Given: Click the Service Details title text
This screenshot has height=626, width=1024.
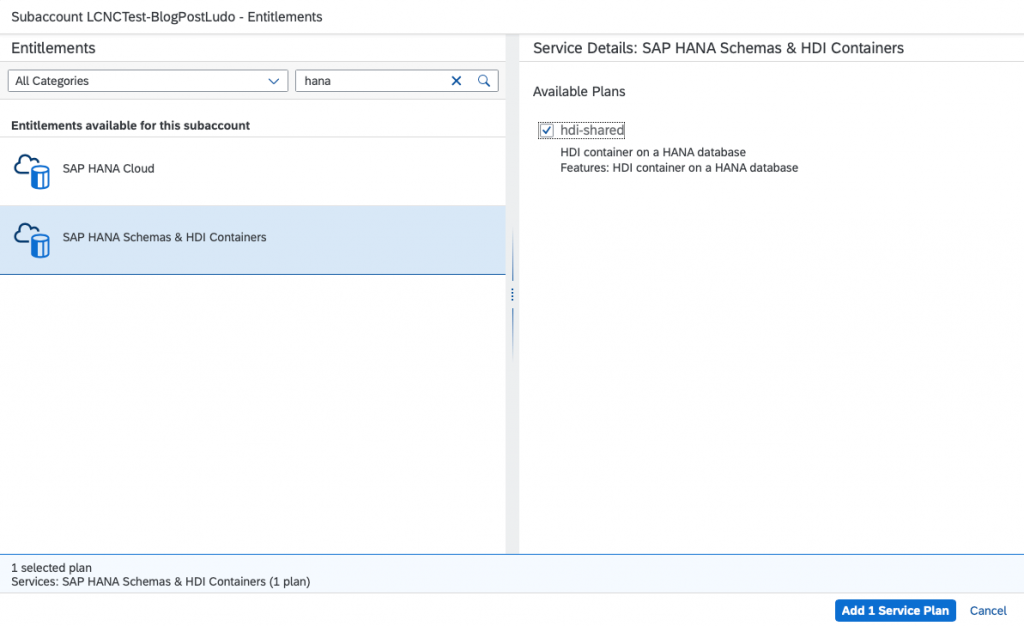Looking at the screenshot, I should click(x=718, y=48).
